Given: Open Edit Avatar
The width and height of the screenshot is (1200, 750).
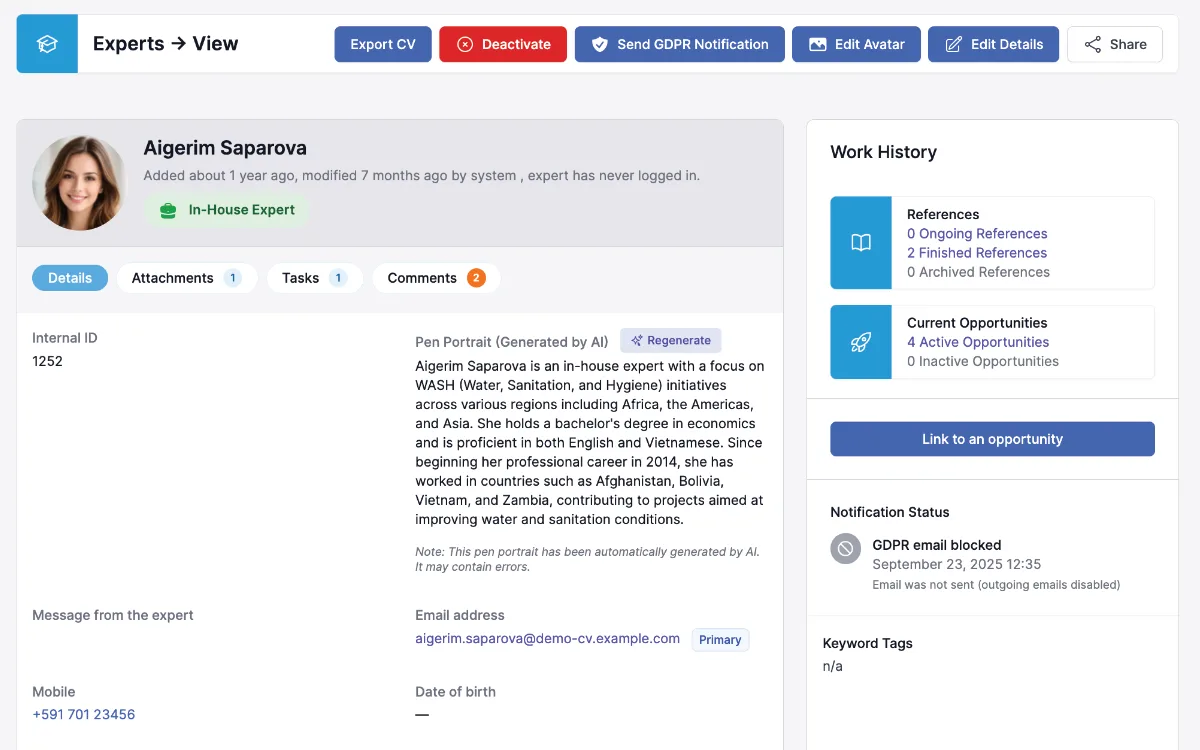Looking at the screenshot, I should click(857, 44).
